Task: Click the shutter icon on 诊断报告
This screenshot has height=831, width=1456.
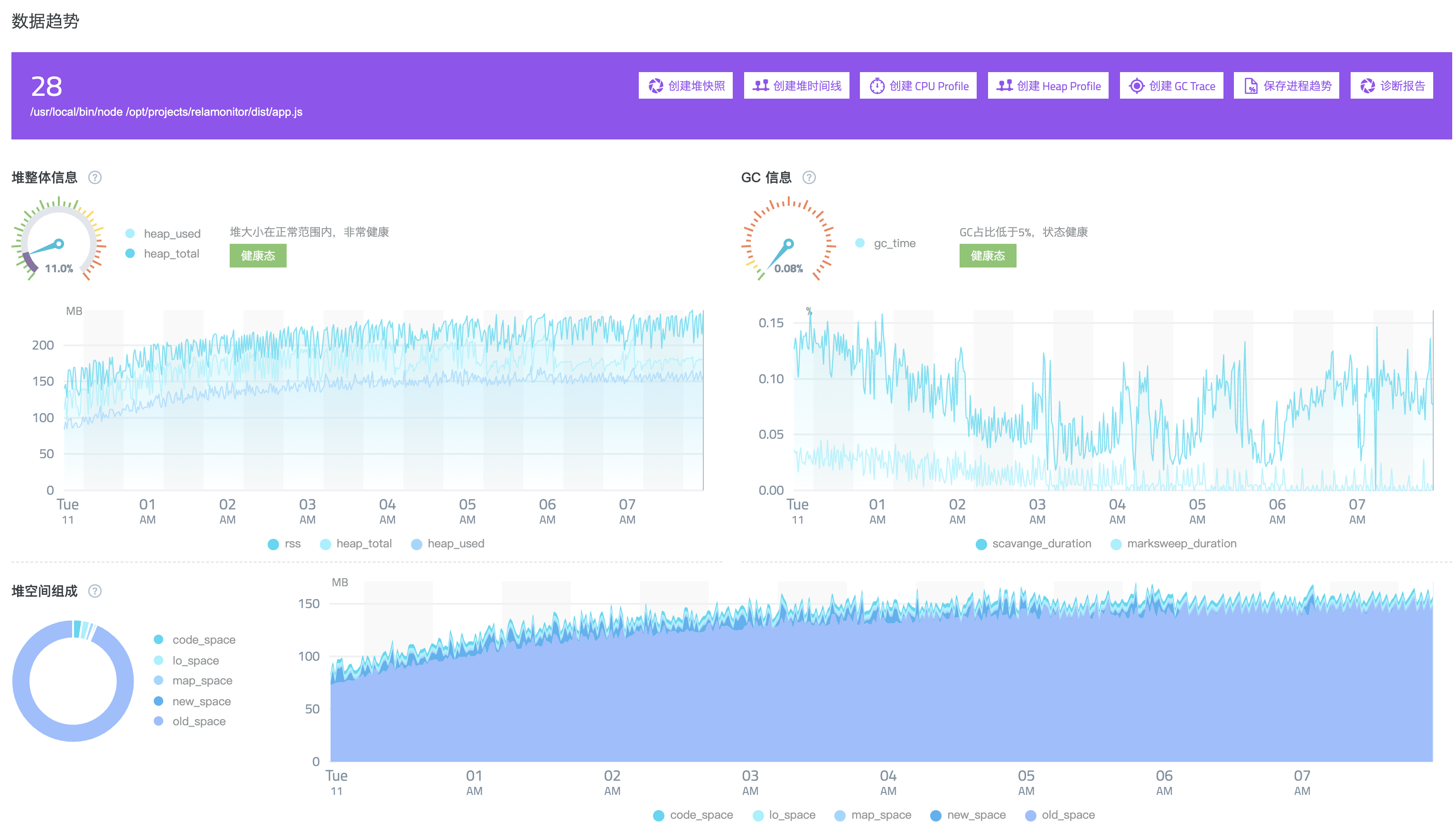Action: [1367, 85]
